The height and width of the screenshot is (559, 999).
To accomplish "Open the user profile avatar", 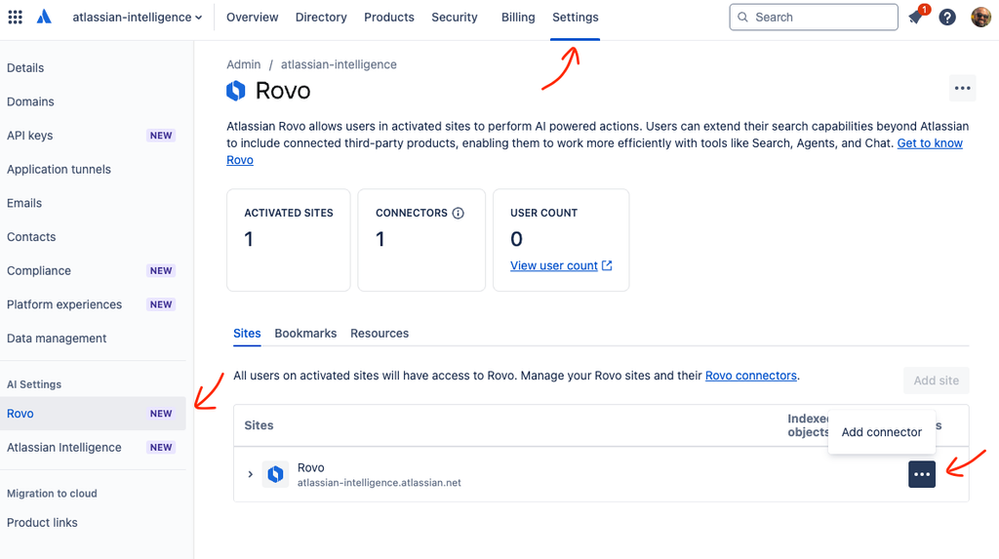I will point(981,17).
